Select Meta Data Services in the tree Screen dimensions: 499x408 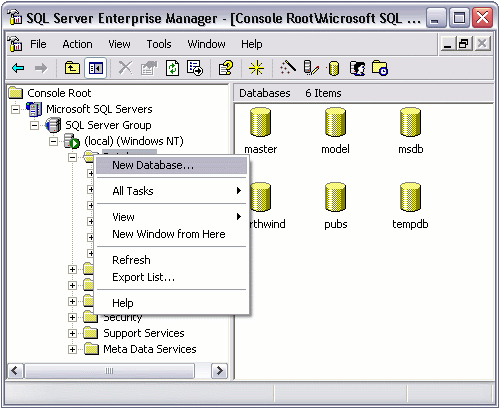[x=150, y=349]
